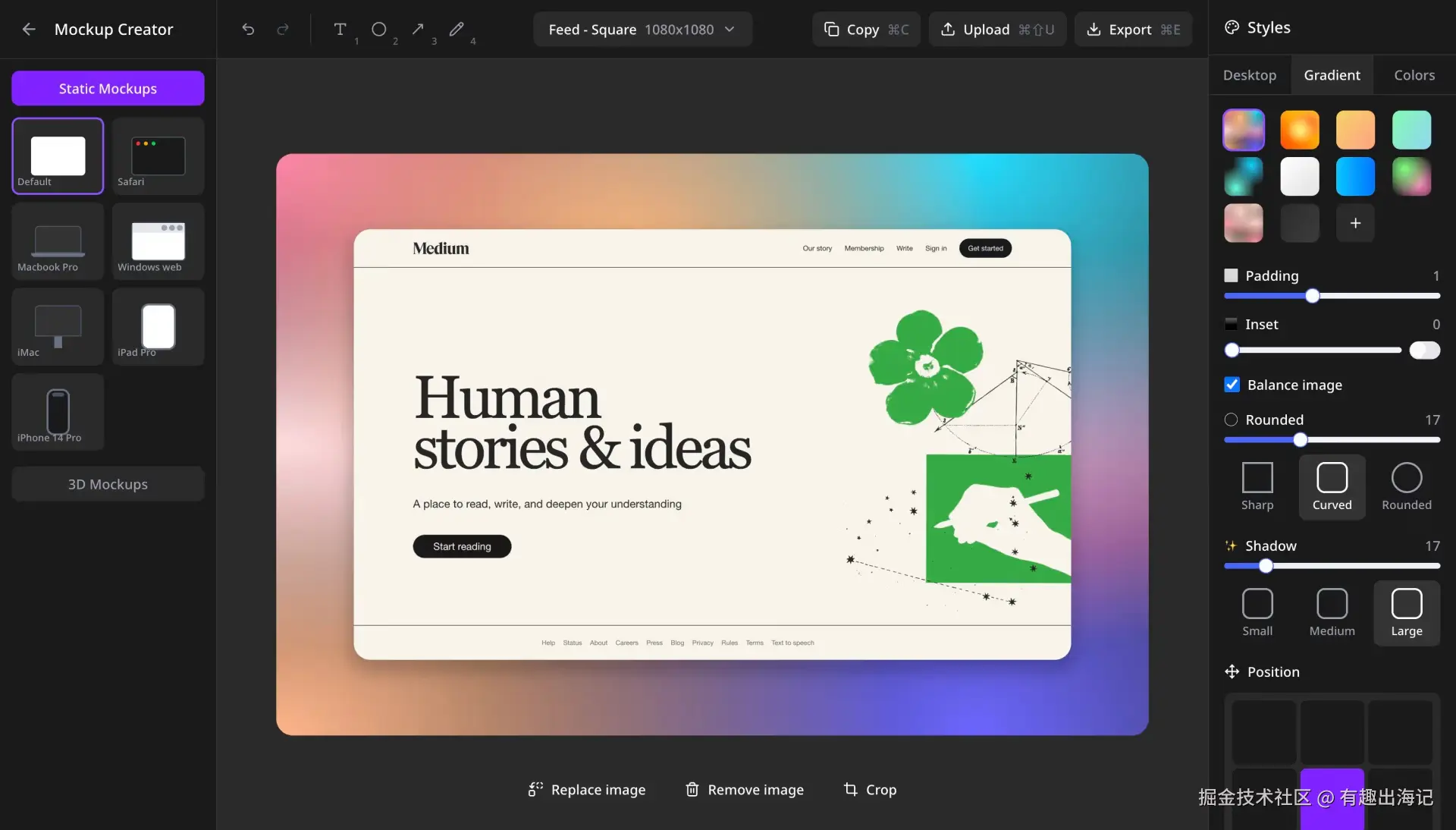1456x830 pixels.
Task: Open the Feed - Square size dropdown
Action: 642,30
